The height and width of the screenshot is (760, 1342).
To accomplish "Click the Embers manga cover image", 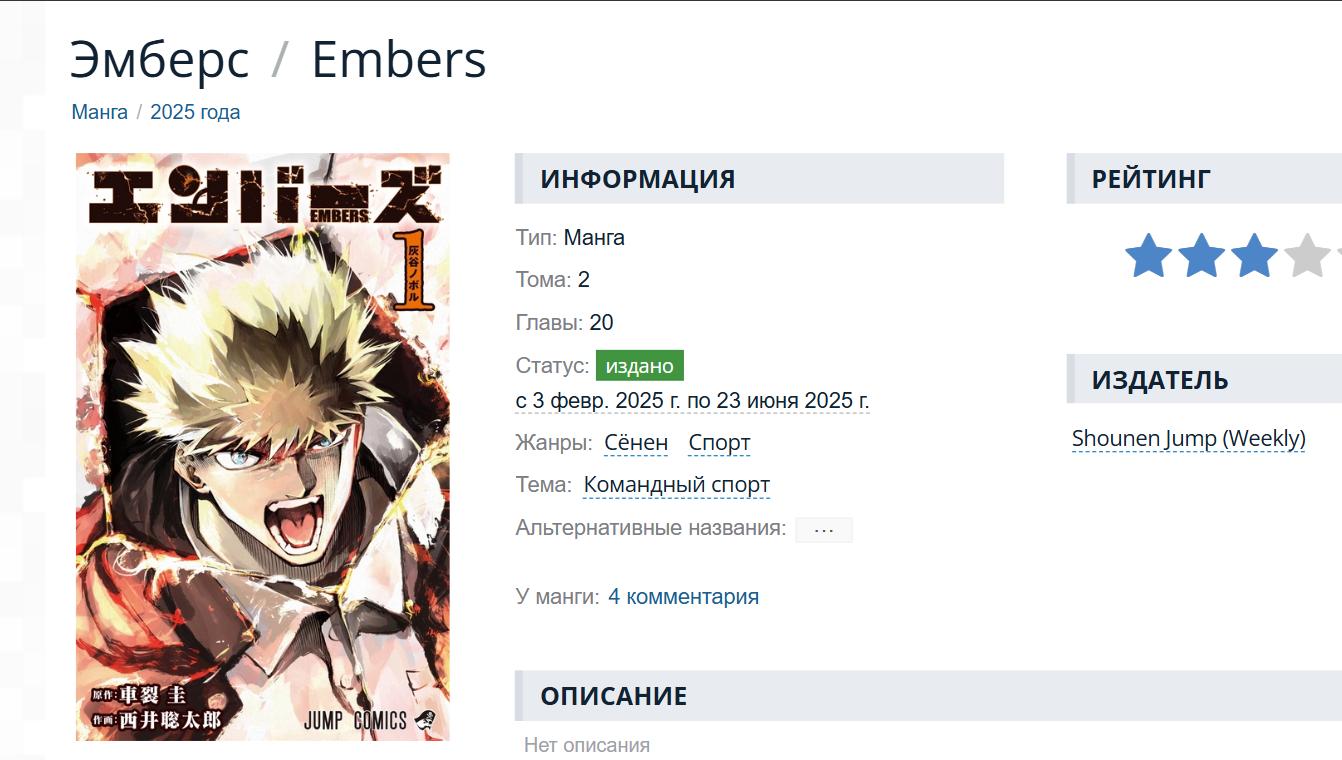I will click(263, 447).
